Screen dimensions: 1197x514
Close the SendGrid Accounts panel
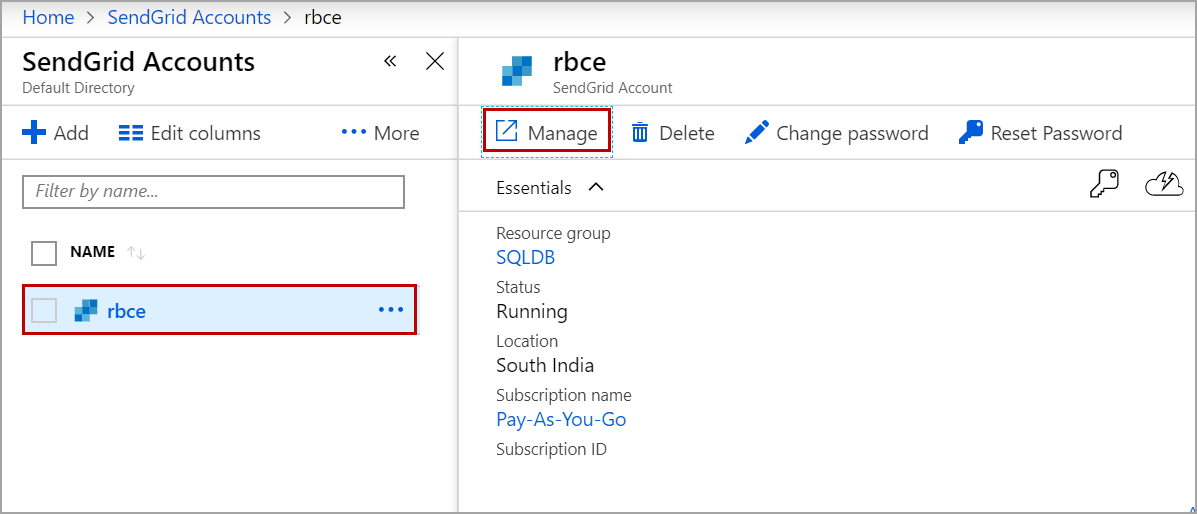click(435, 62)
